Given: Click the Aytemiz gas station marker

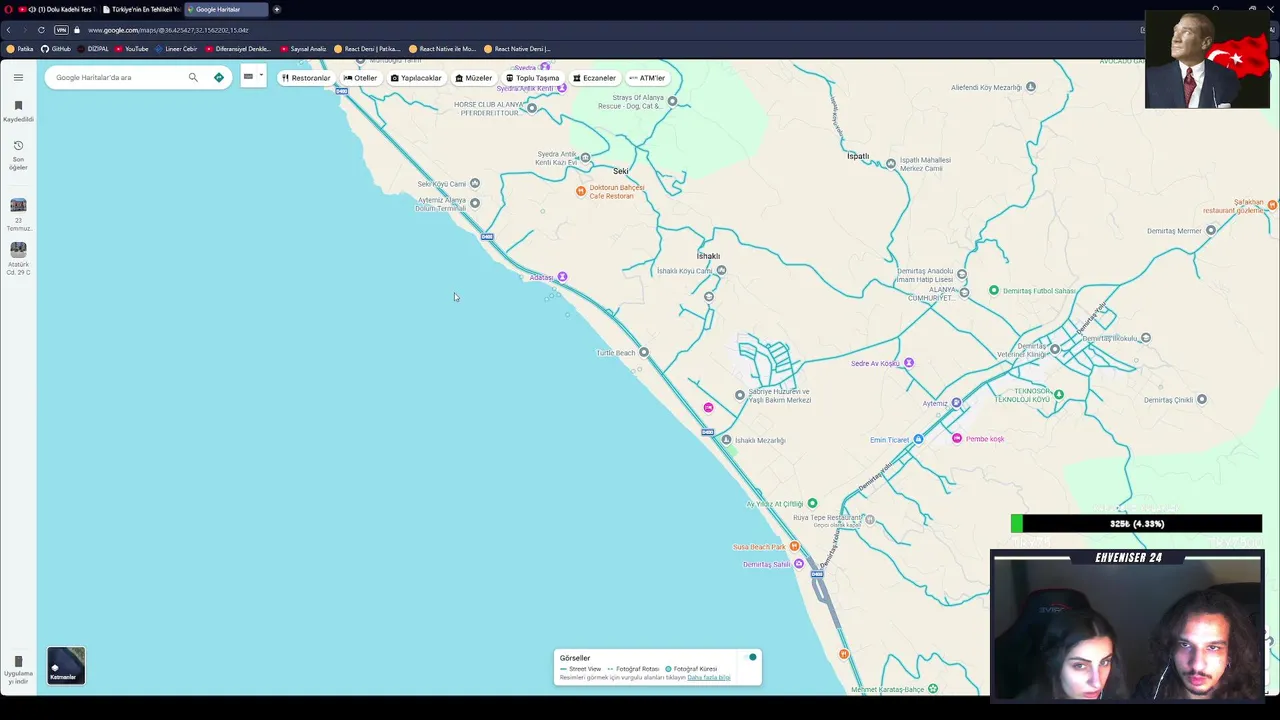Looking at the screenshot, I should point(956,403).
